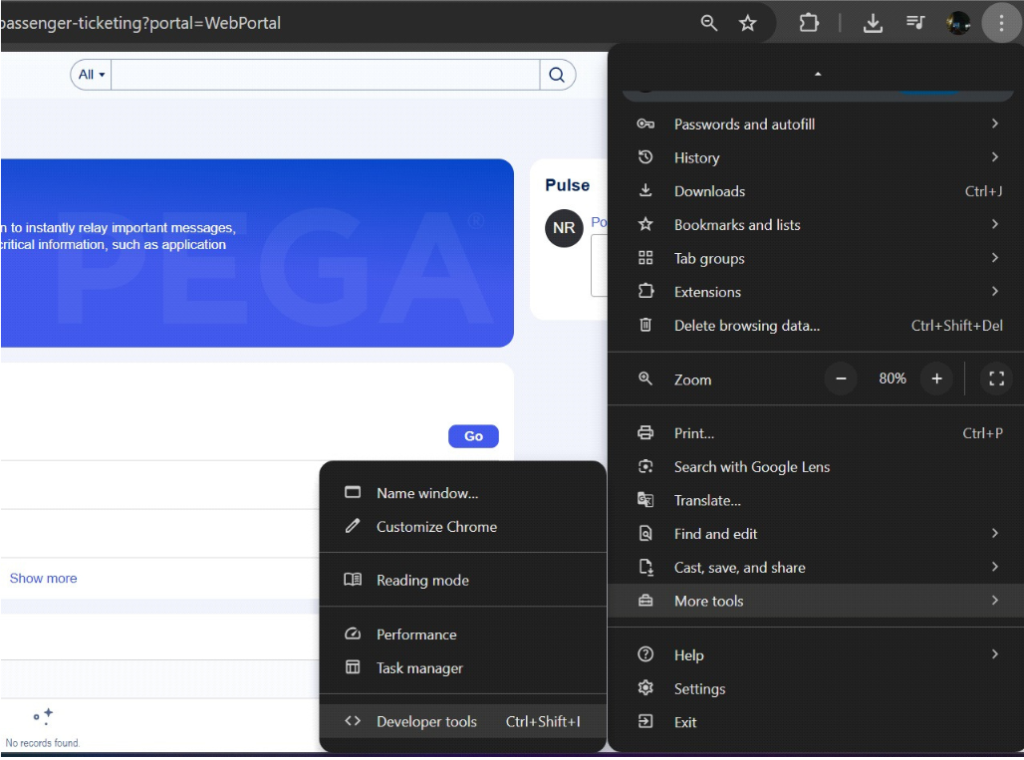Increase zoom with the plus button

coord(937,378)
